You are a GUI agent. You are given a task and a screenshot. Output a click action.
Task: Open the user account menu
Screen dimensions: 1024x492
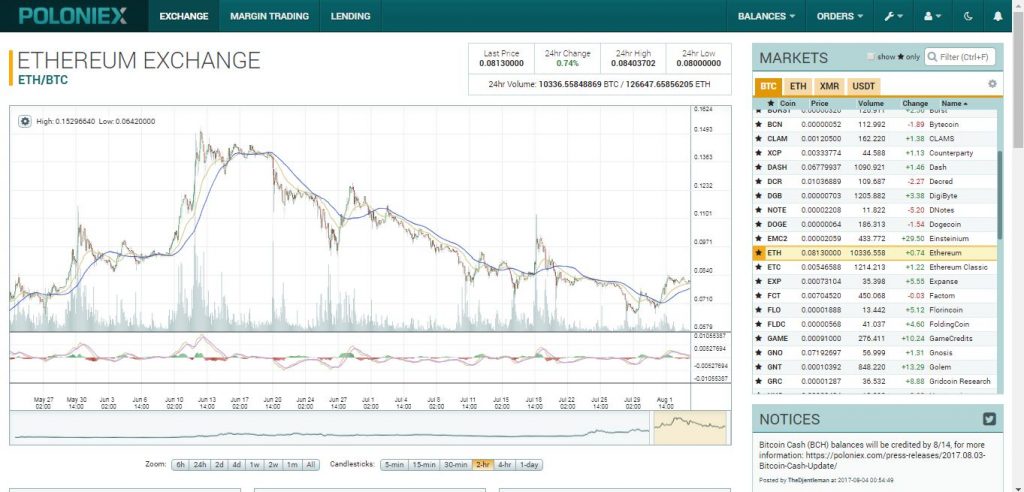point(933,16)
